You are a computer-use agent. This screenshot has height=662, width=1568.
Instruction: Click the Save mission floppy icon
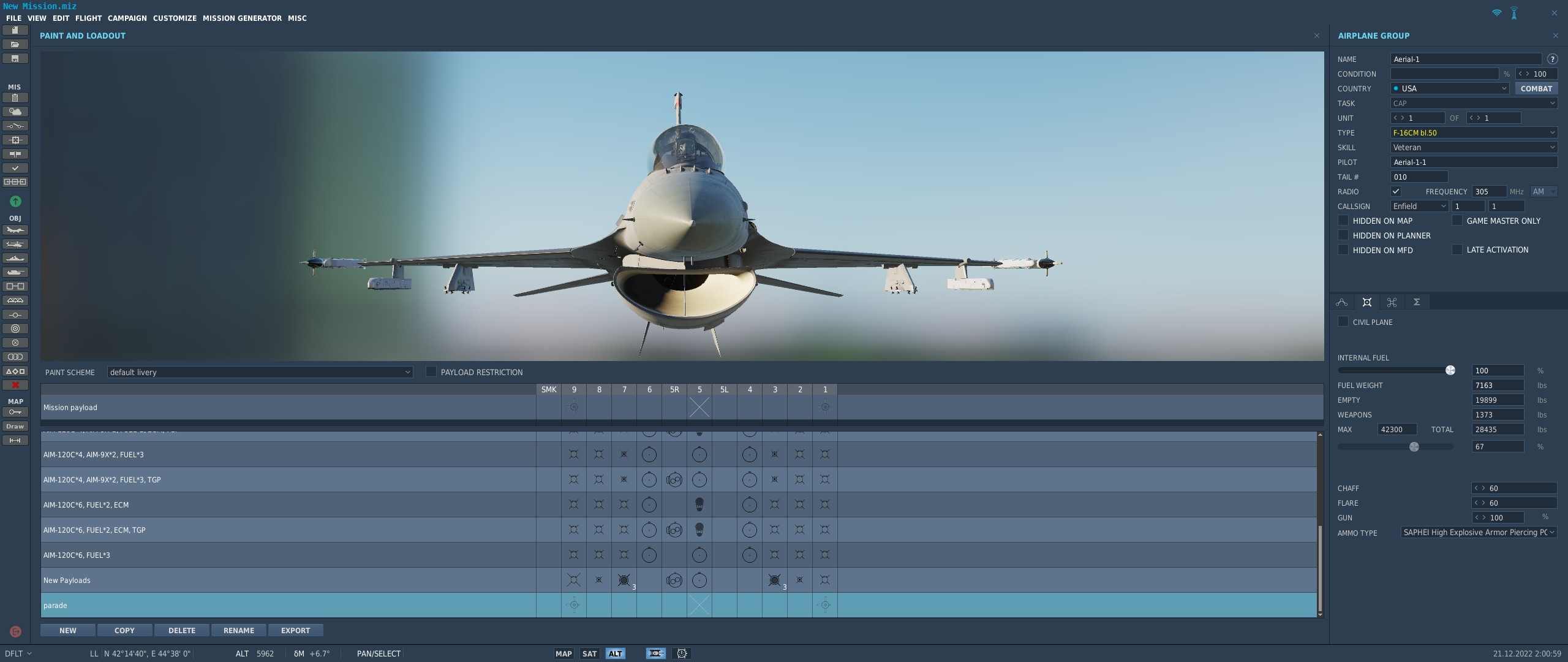[x=15, y=58]
